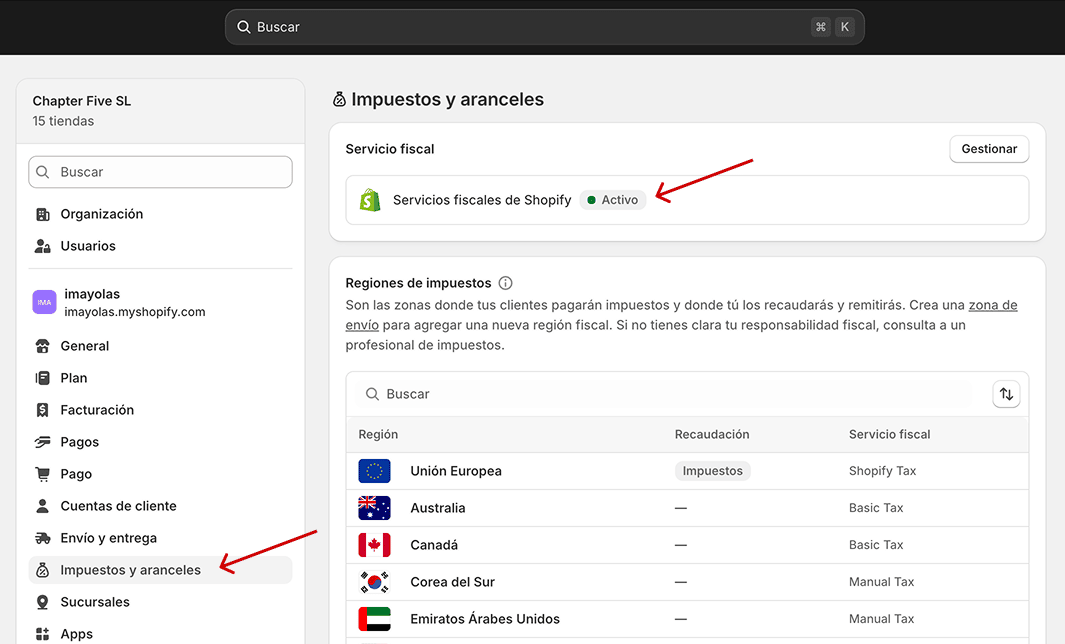Click the Región column header
The width and height of the screenshot is (1065, 644).
pos(378,434)
